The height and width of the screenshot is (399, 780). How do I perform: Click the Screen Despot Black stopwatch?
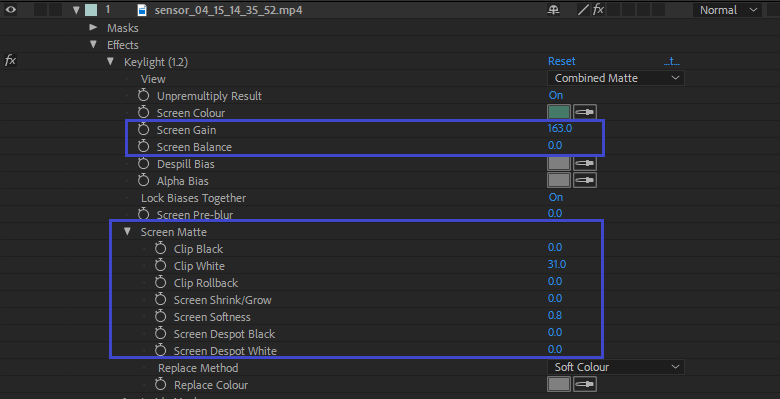click(x=160, y=333)
